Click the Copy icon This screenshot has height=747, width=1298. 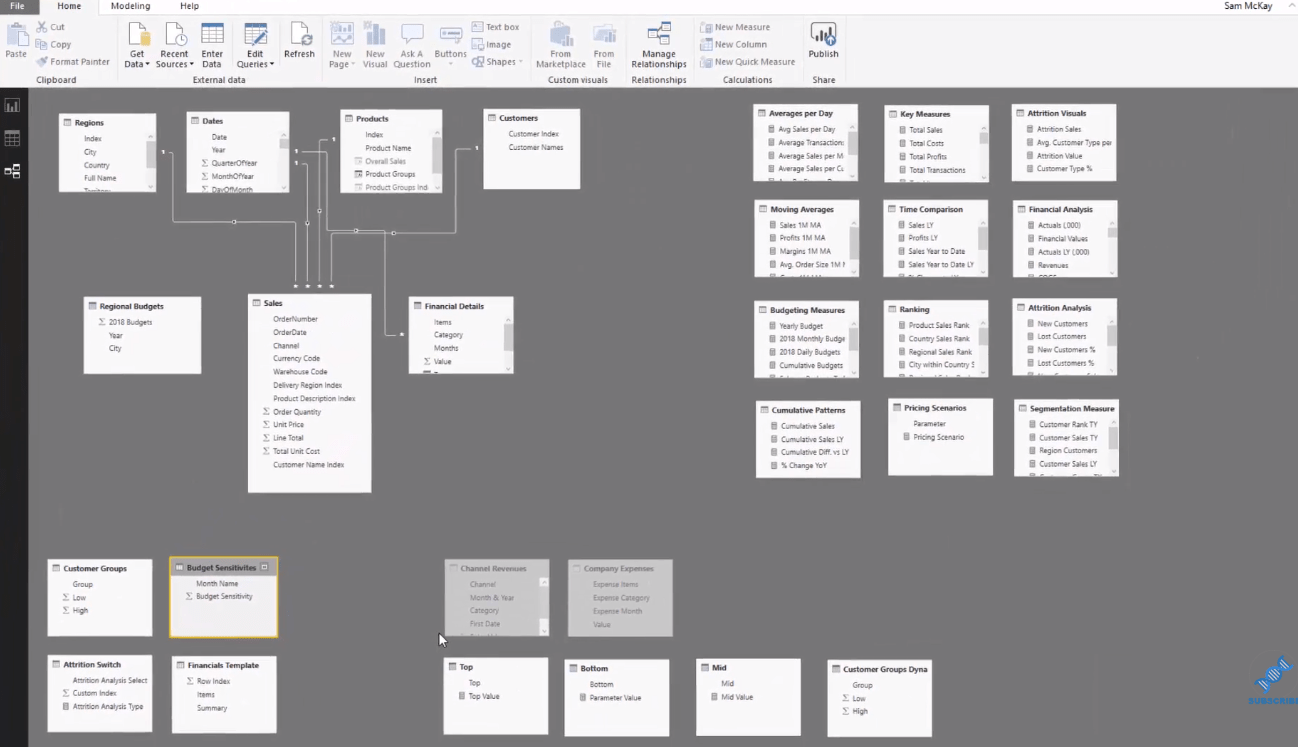pyautogui.click(x=41, y=44)
